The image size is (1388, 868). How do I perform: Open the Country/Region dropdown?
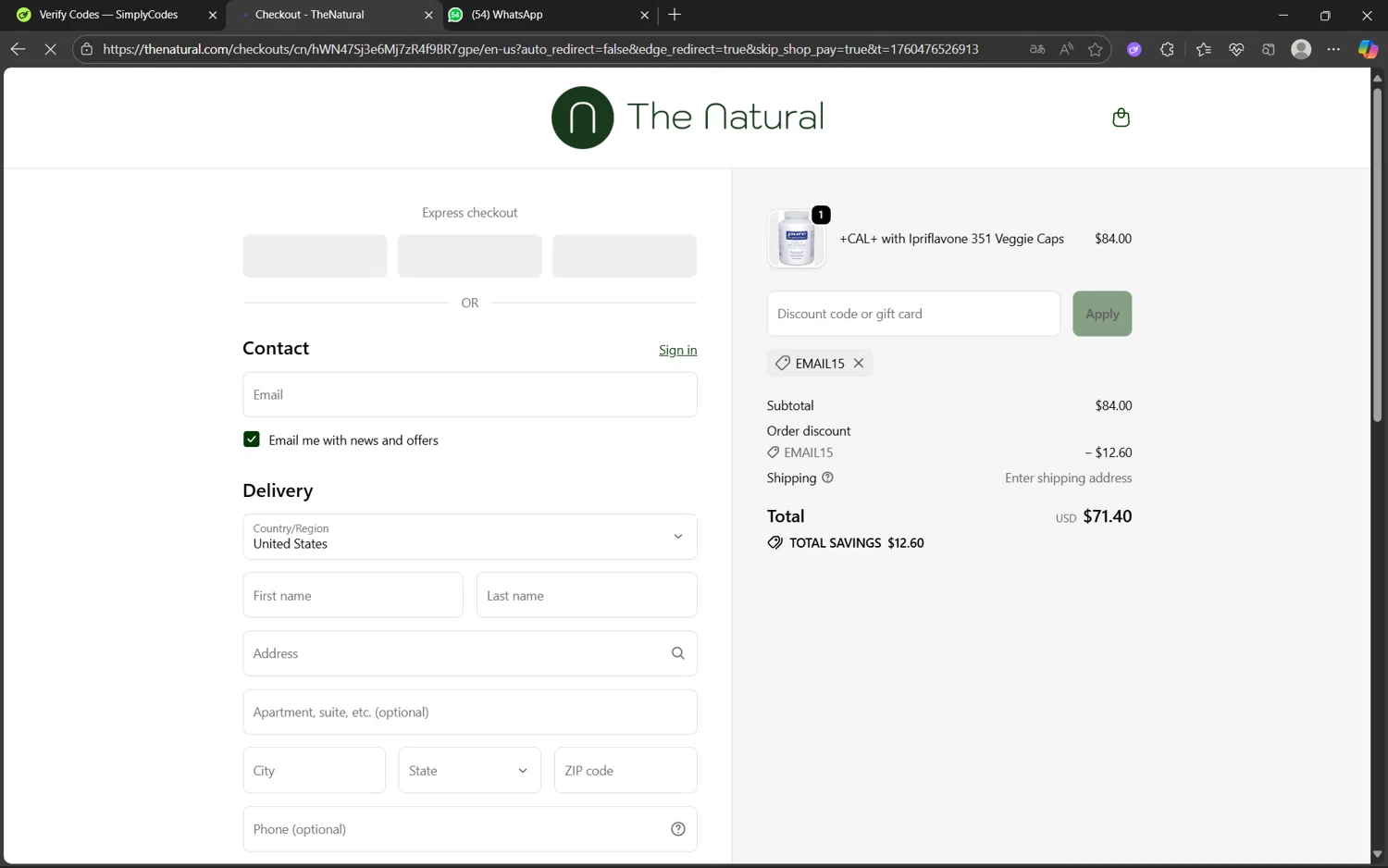469,537
